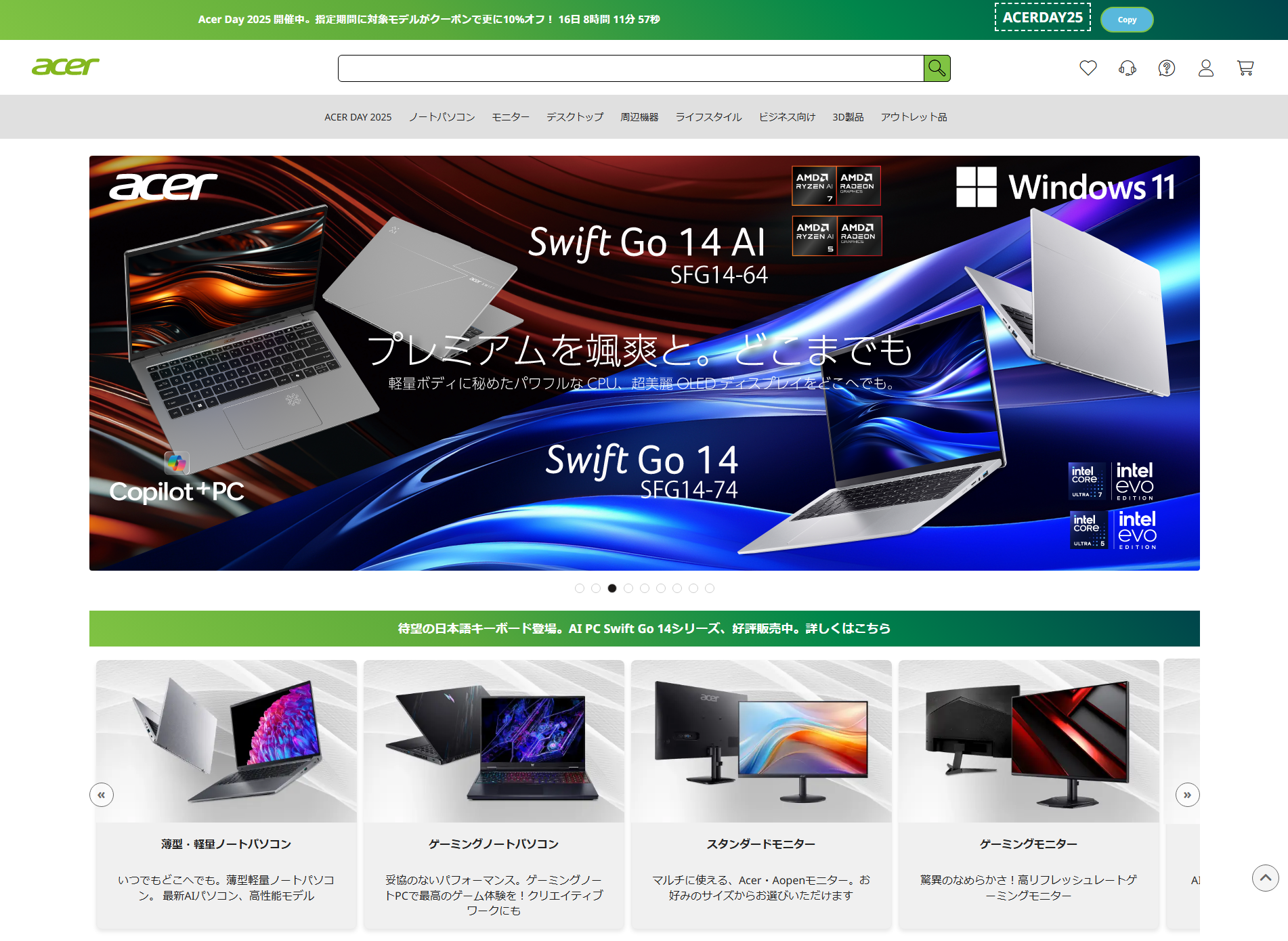Screen dimensions: 1288x941
Task: Click the ゲーミングノートパソコン title link
Action: [x=494, y=844]
